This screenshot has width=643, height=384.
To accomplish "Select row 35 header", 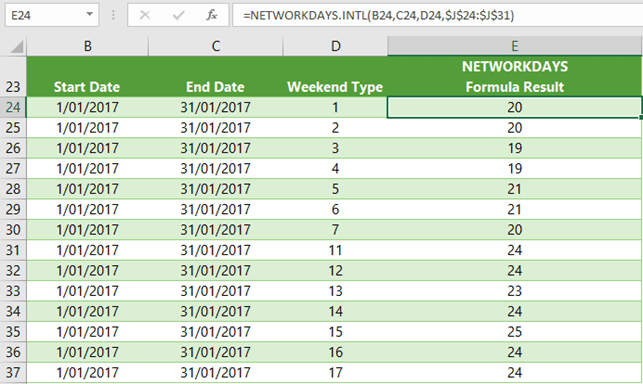I will click(x=13, y=331).
